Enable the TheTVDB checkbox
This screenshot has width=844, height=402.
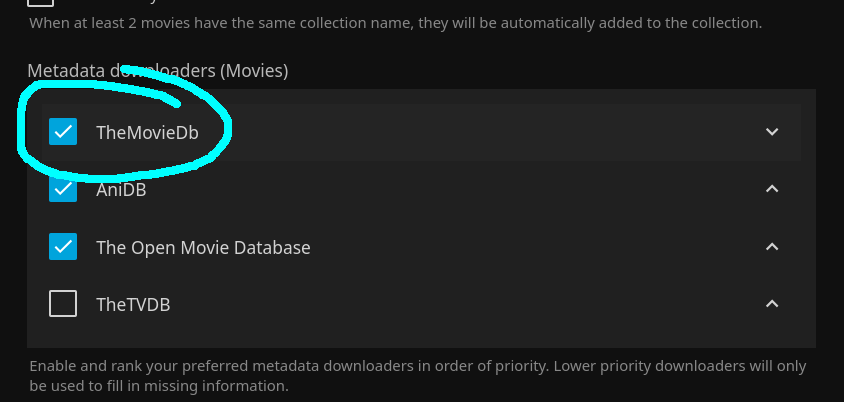point(63,304)
